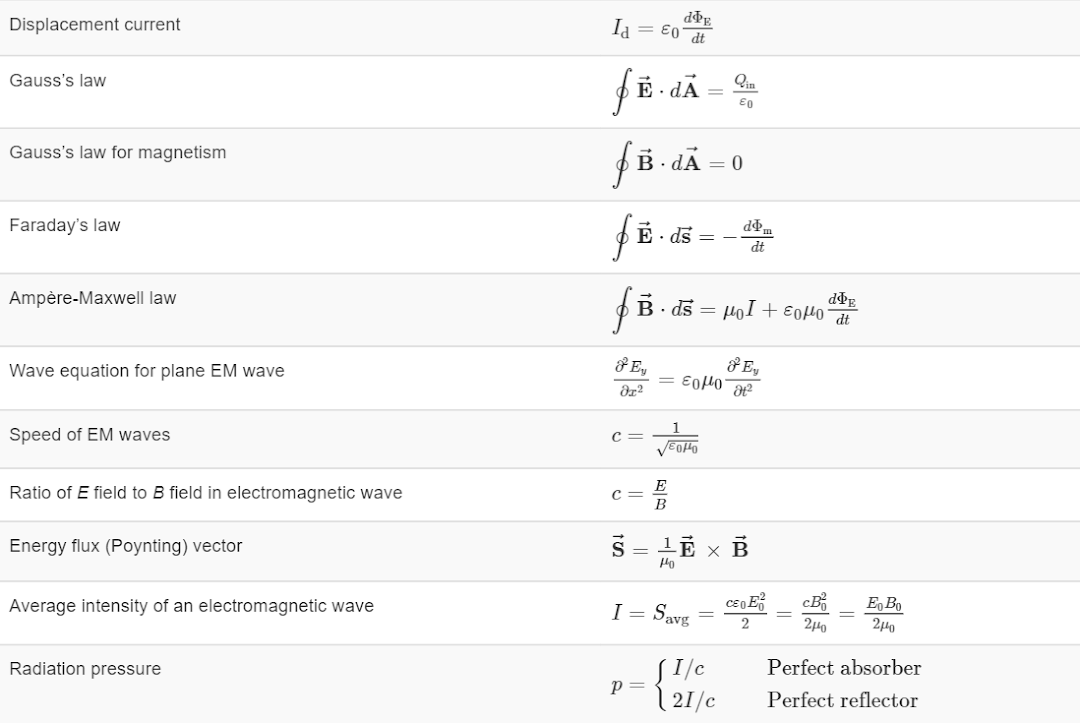Click the Poynting vector cross product formula

point(680,551)
